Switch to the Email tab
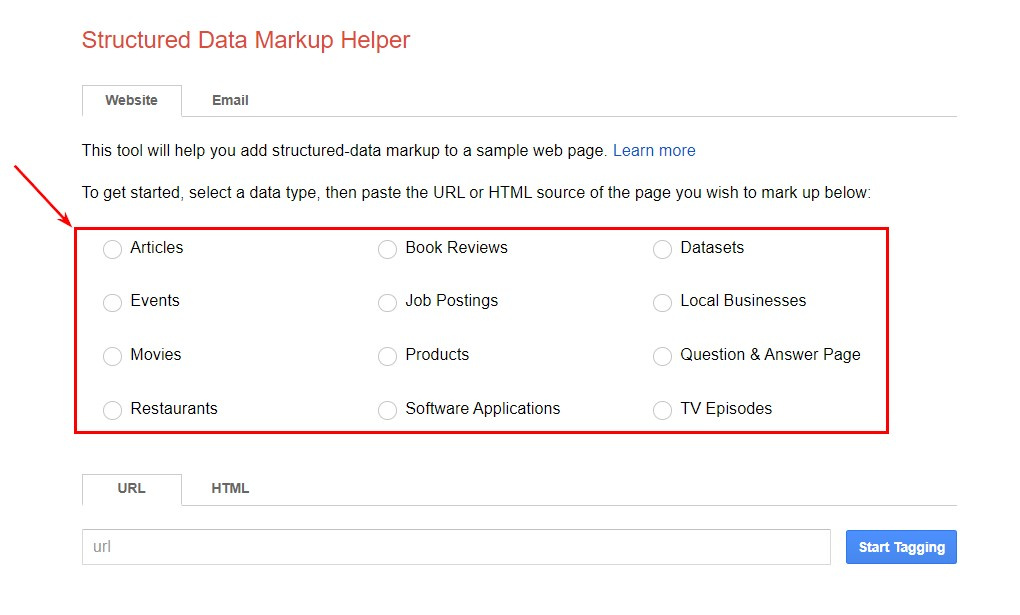Viewport: 1020px width, 615px height. [230, 100]
